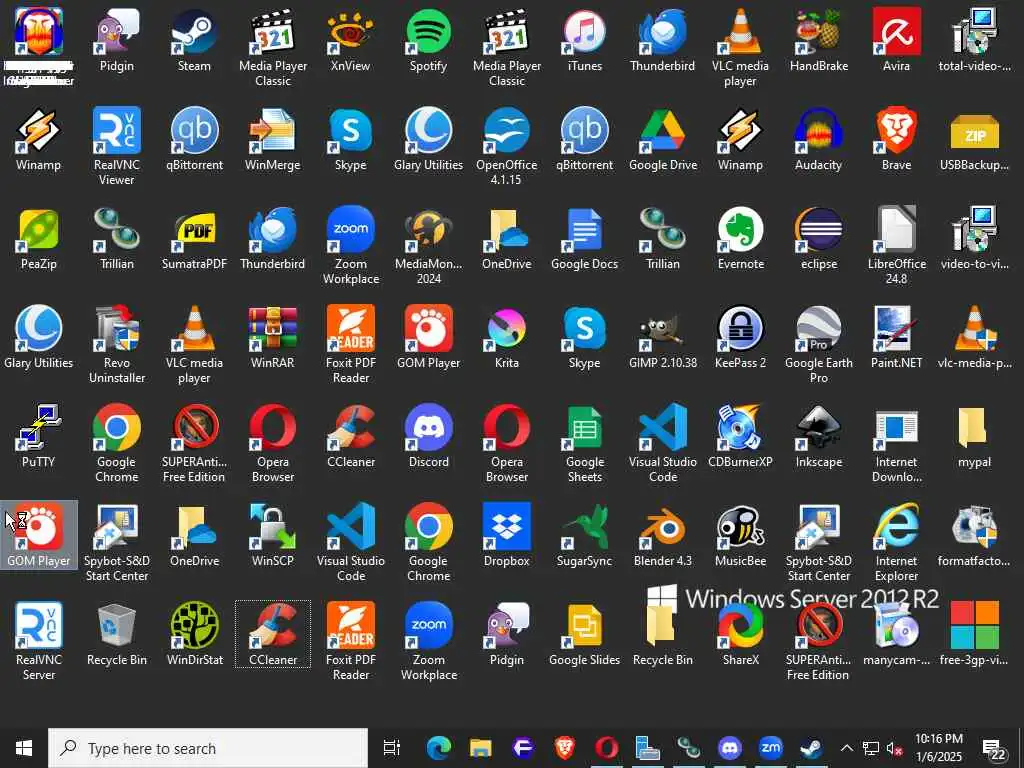
Task: Click the LibreOffice 24.8 shortcut
Action: 896,246
